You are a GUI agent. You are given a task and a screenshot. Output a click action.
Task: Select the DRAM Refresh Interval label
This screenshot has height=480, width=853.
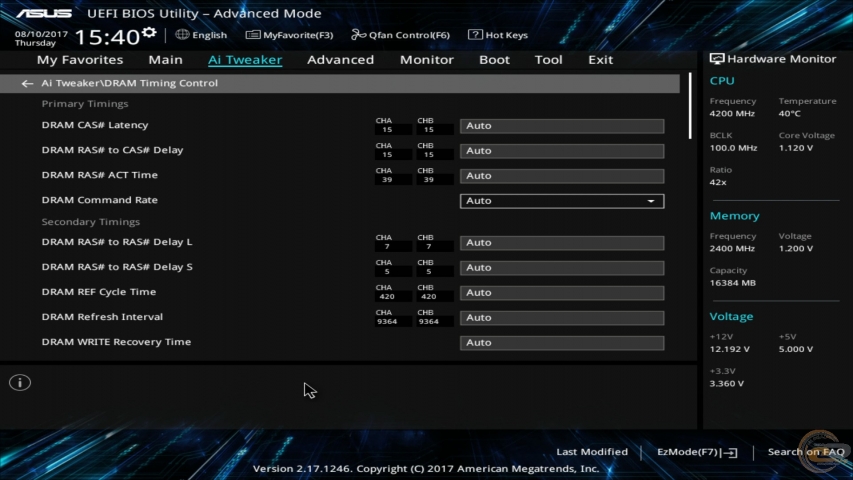pos(102,317)
